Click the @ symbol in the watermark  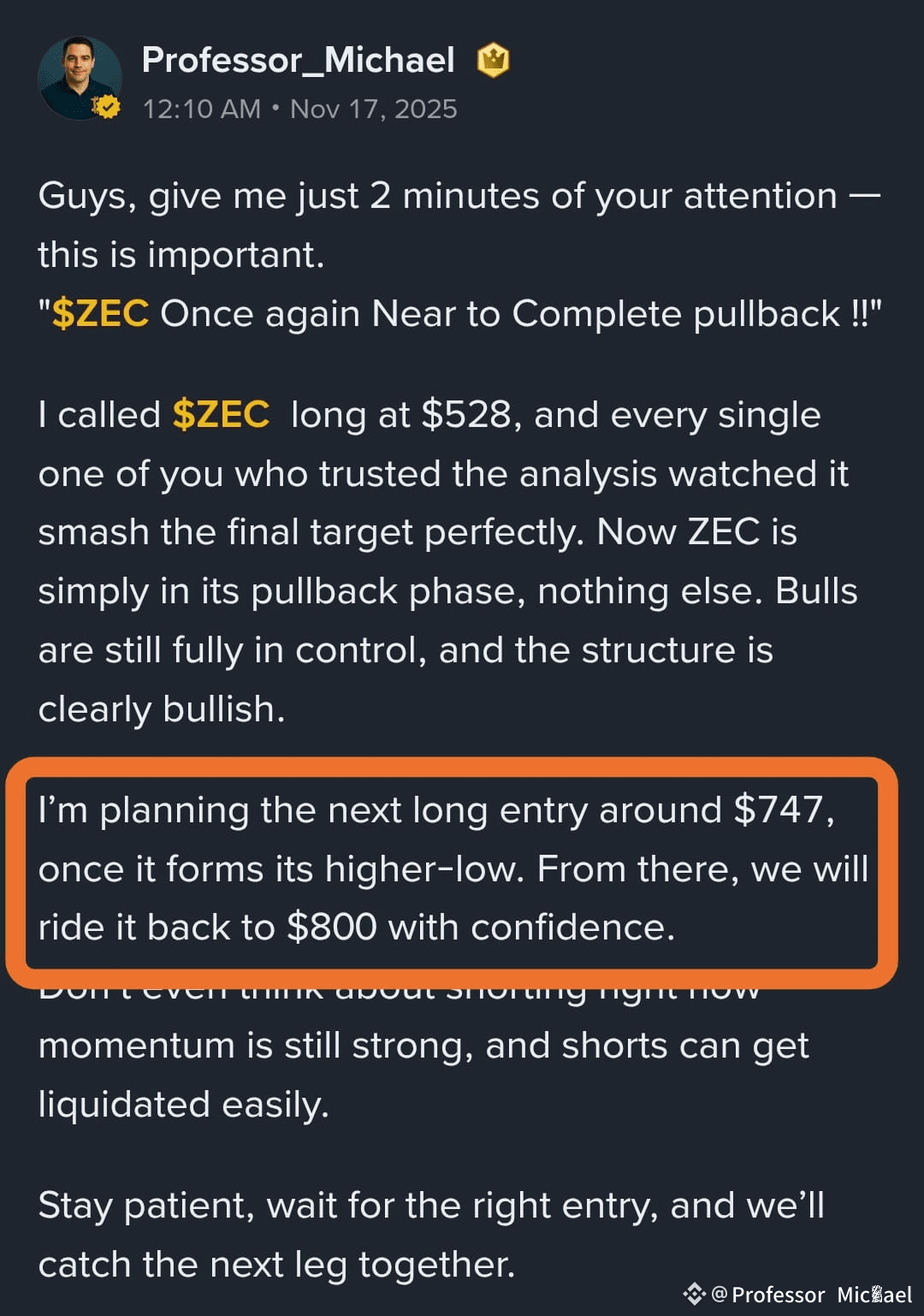tap(720, 1295)
